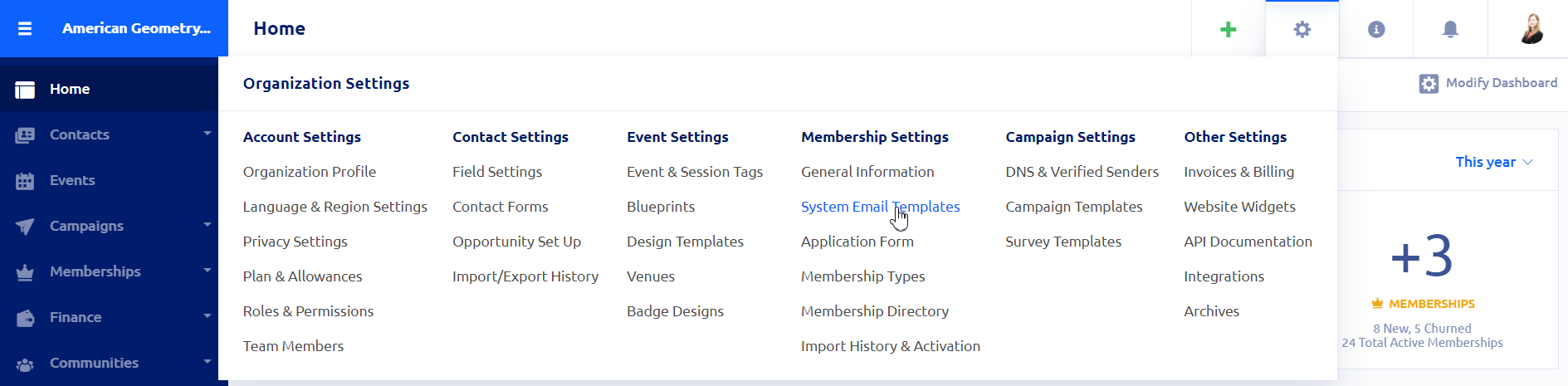Expand the Finance sidebar arrow
The height and width of the screenshot is (386, 1568).
pos(207,315)
